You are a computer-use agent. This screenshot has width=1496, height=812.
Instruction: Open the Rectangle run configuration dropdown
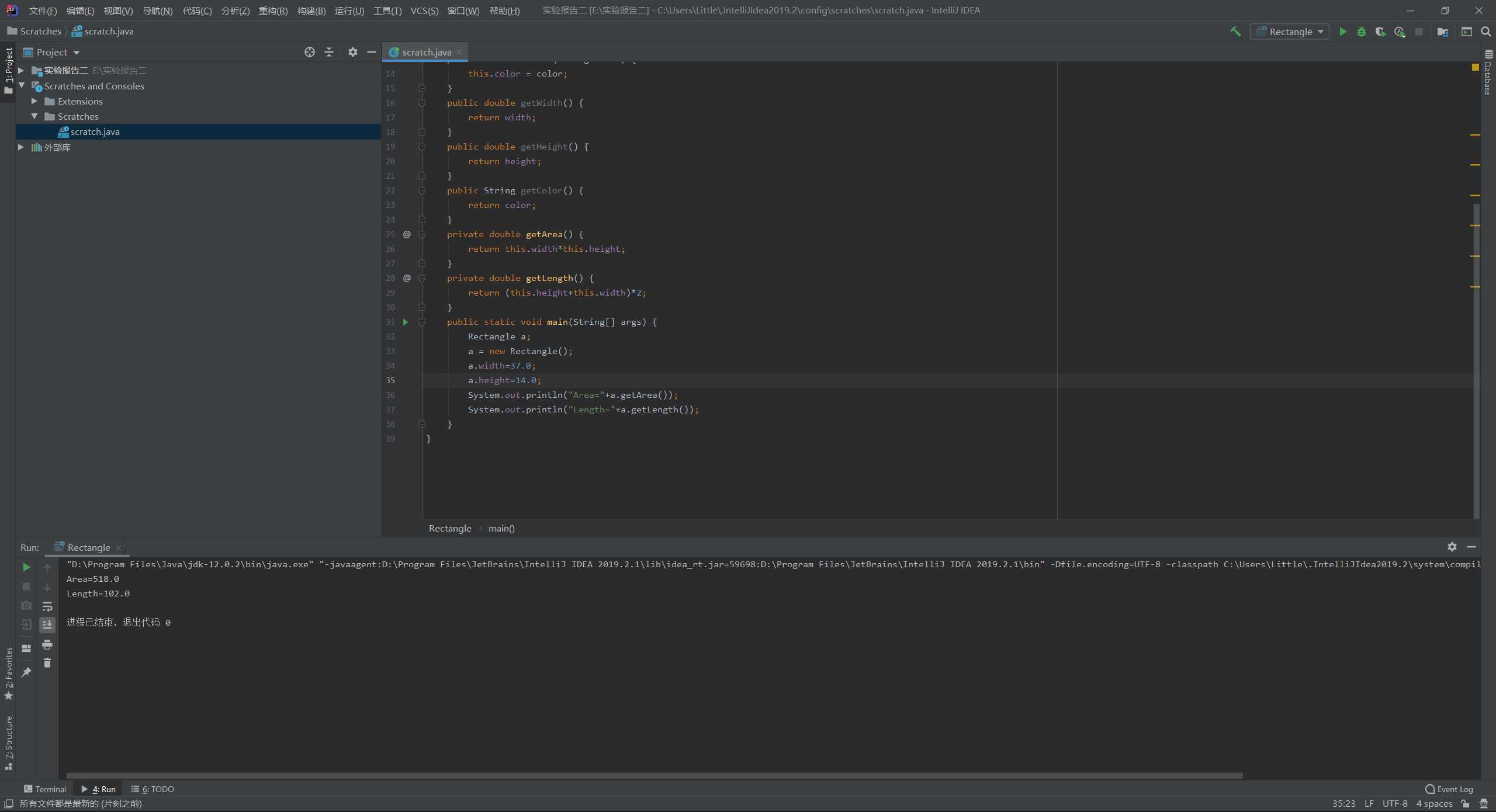[1289, 32]
